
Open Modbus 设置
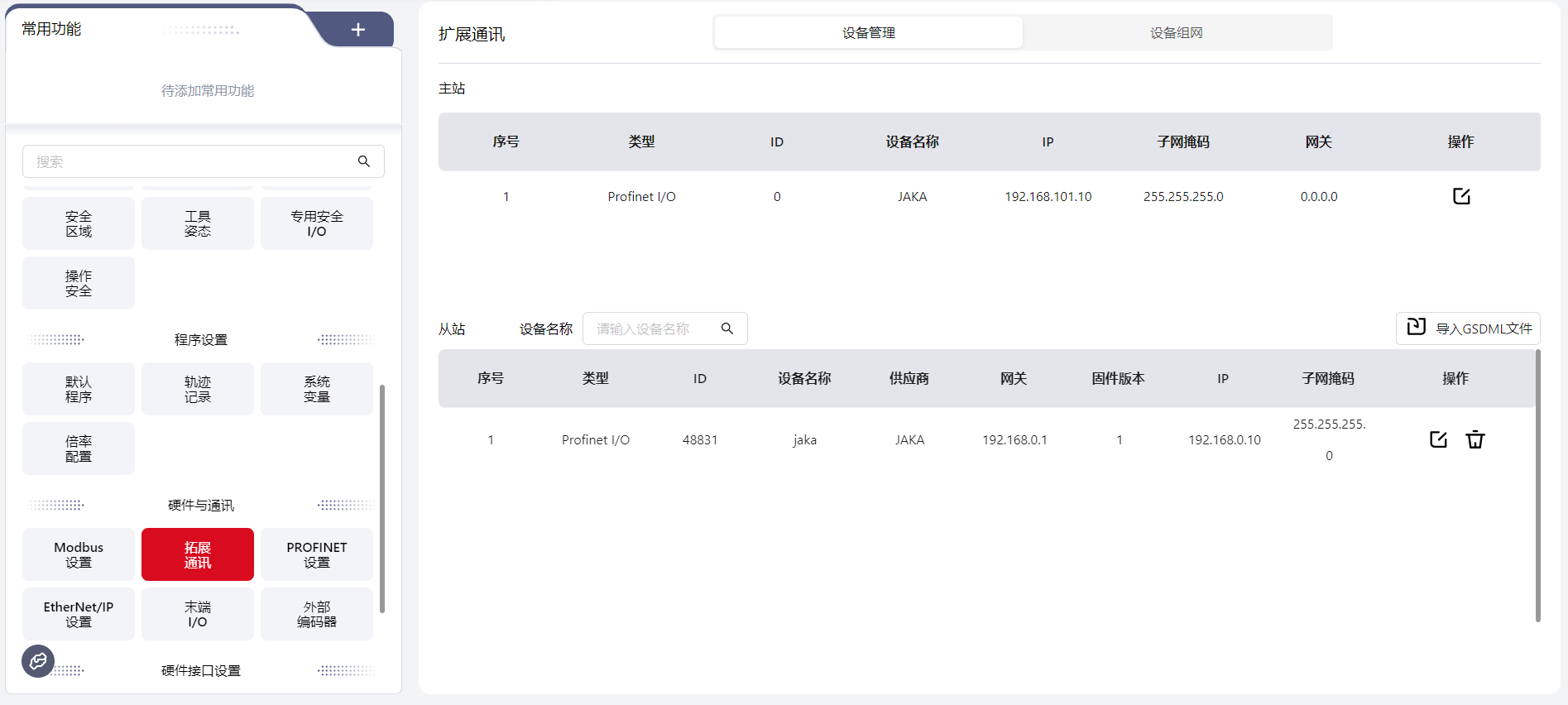[79, 554]
